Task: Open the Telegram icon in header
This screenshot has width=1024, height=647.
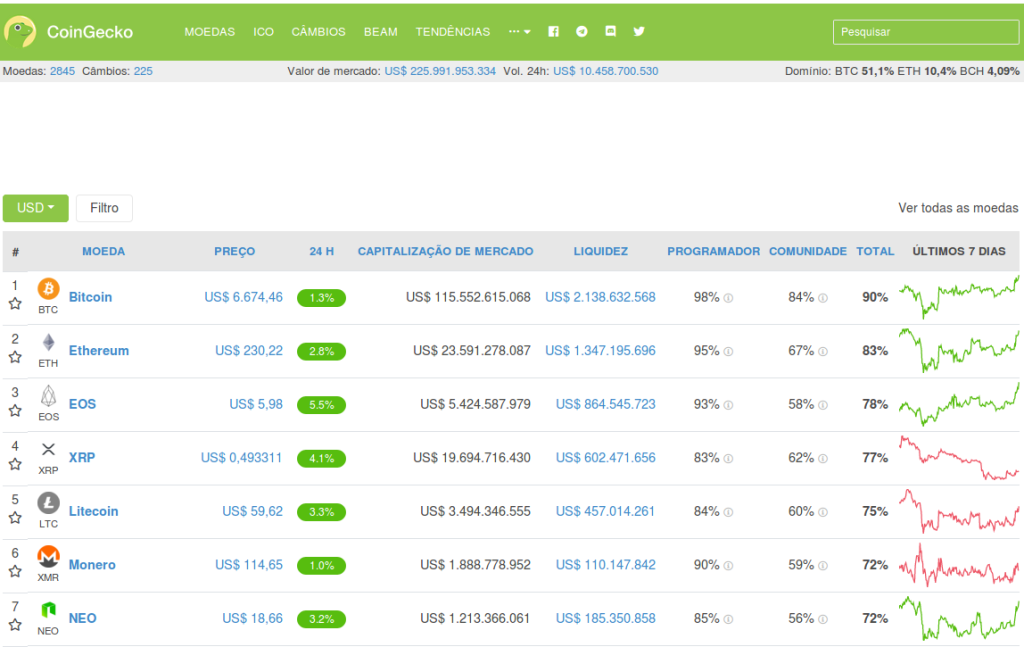Action: [582, 31]
